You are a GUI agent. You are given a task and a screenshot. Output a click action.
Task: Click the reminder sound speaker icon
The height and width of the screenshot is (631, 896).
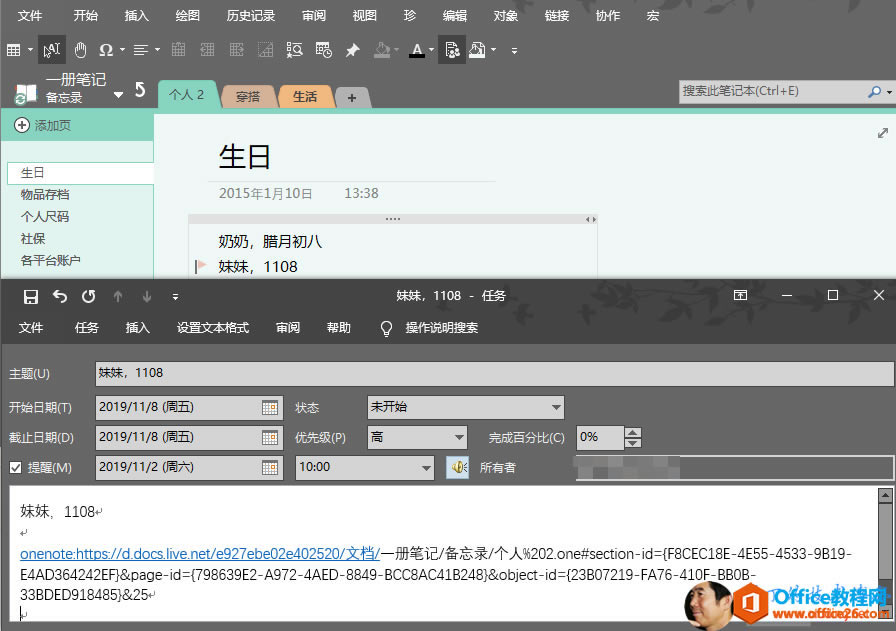click(x=457, y=467)
